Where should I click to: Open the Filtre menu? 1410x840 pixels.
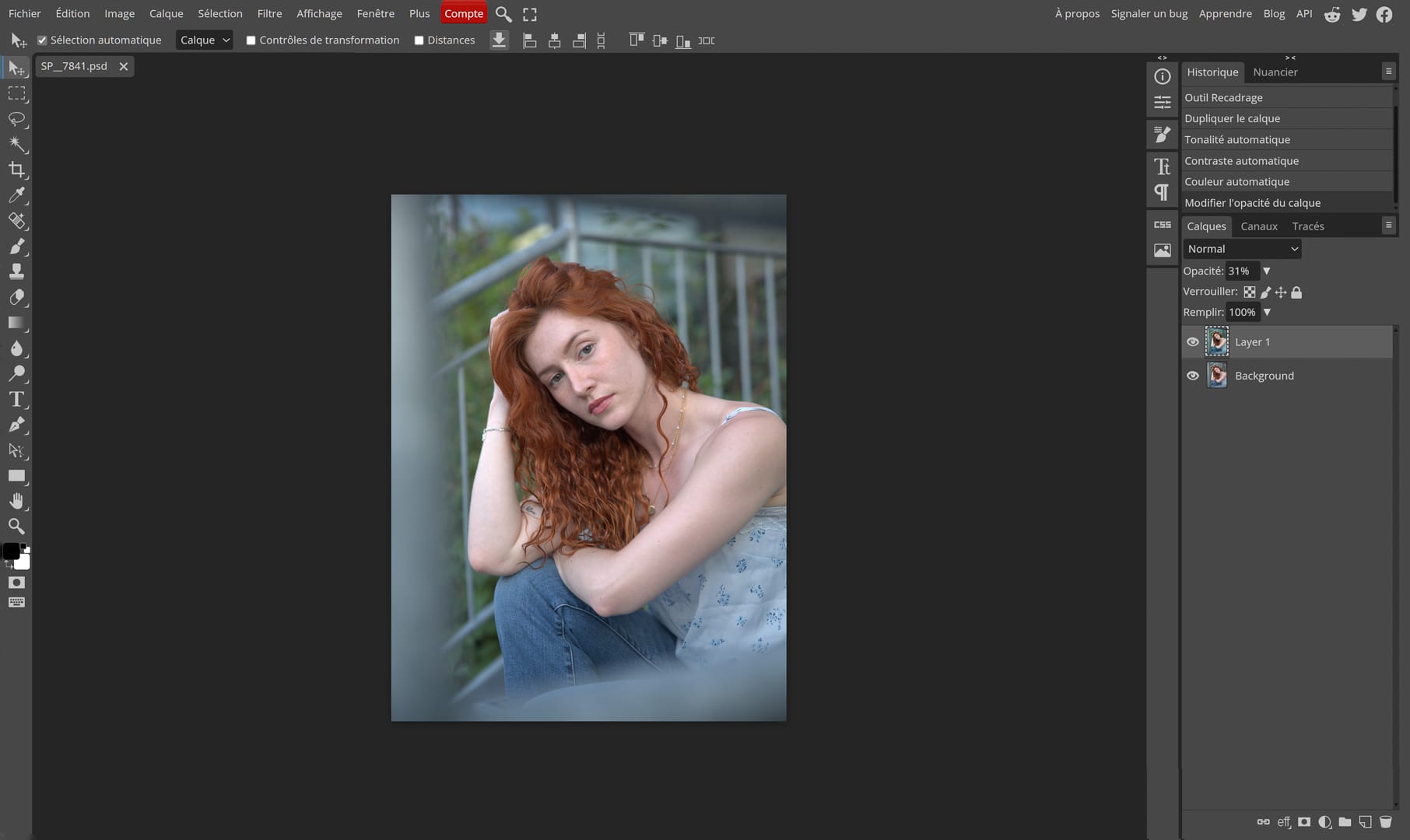[x=269, y=13]
